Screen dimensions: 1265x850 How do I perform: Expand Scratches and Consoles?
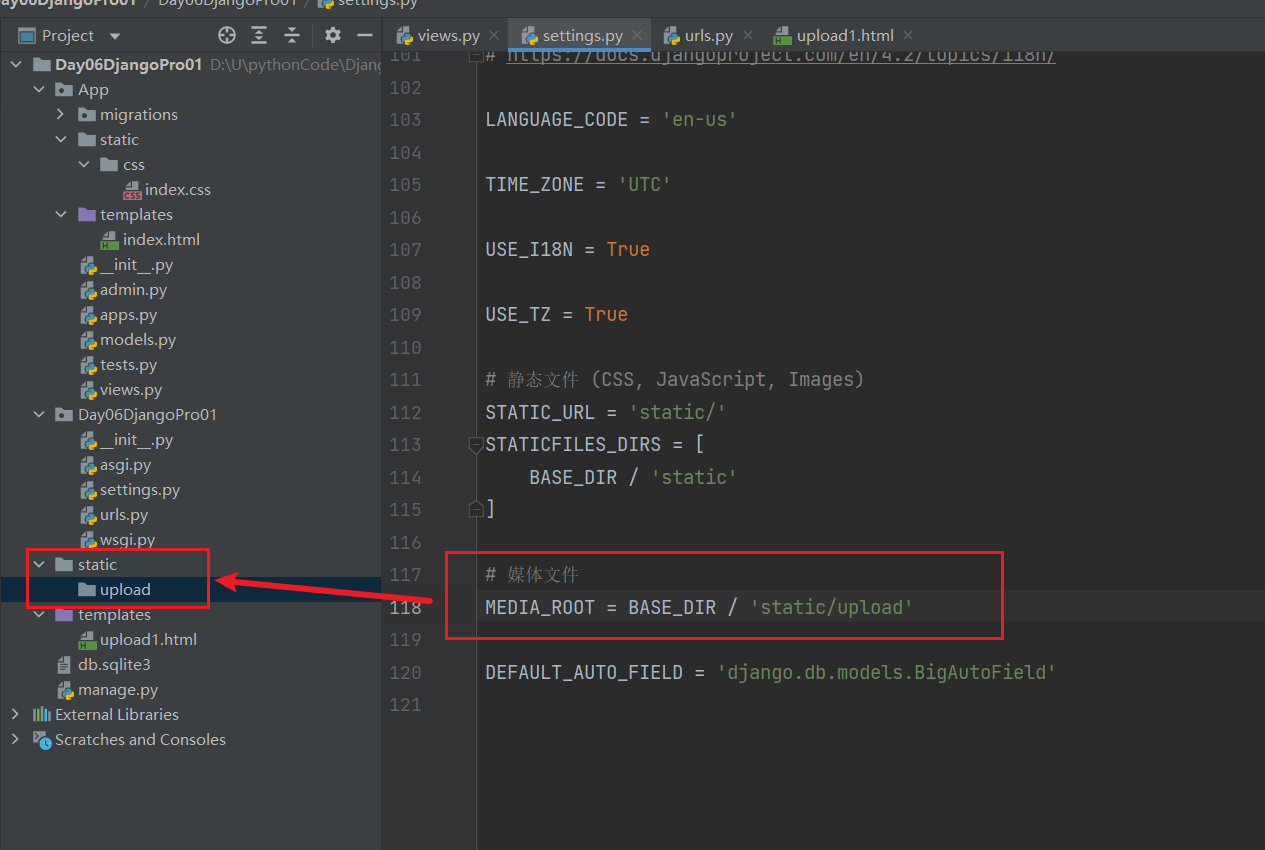point(15,740)
